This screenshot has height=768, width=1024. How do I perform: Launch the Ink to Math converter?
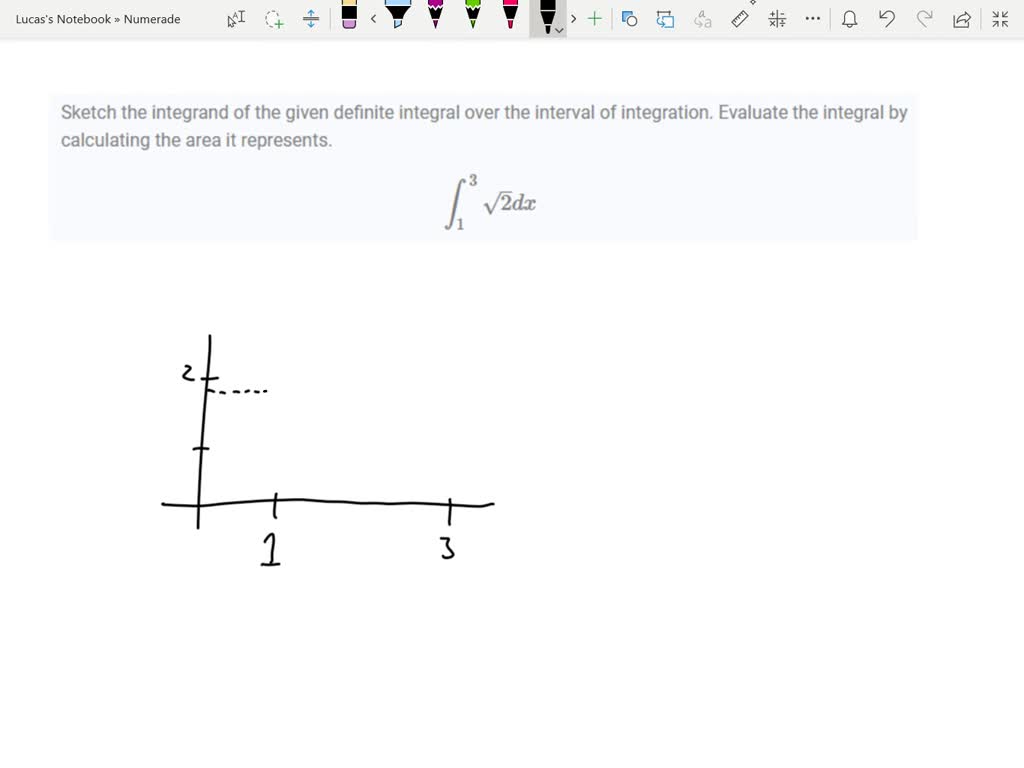pyautogui.click(x=776, y=18)
